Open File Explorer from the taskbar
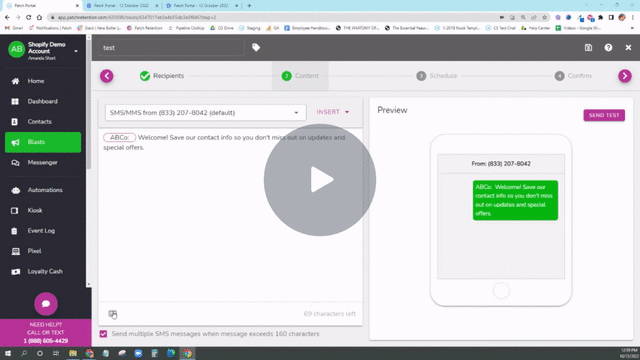The height and width of the screenshot is (360, 640). click(73, 353)
